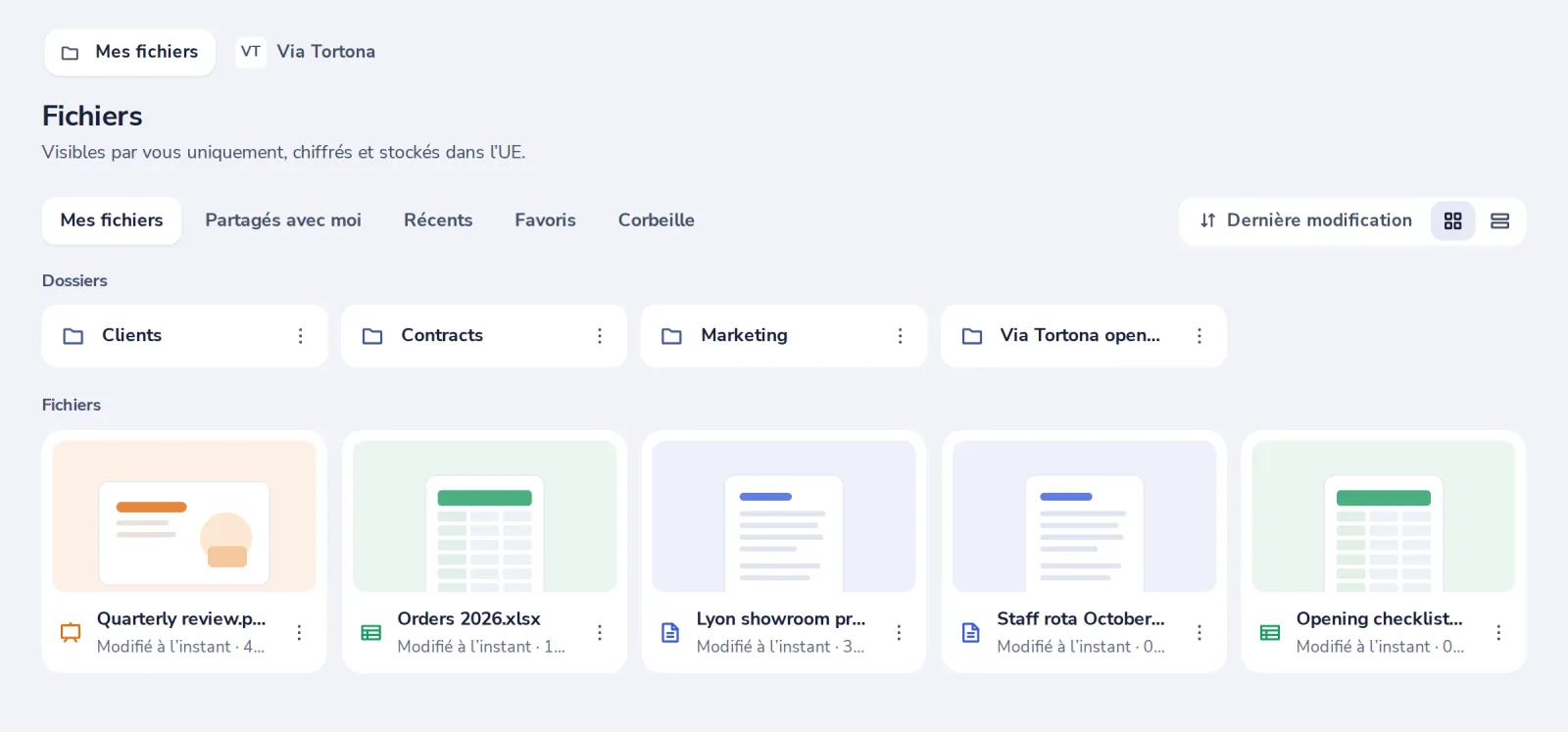Click the file name Orders 2026.xlsx

pyautogui.click(x=468, y=619)
